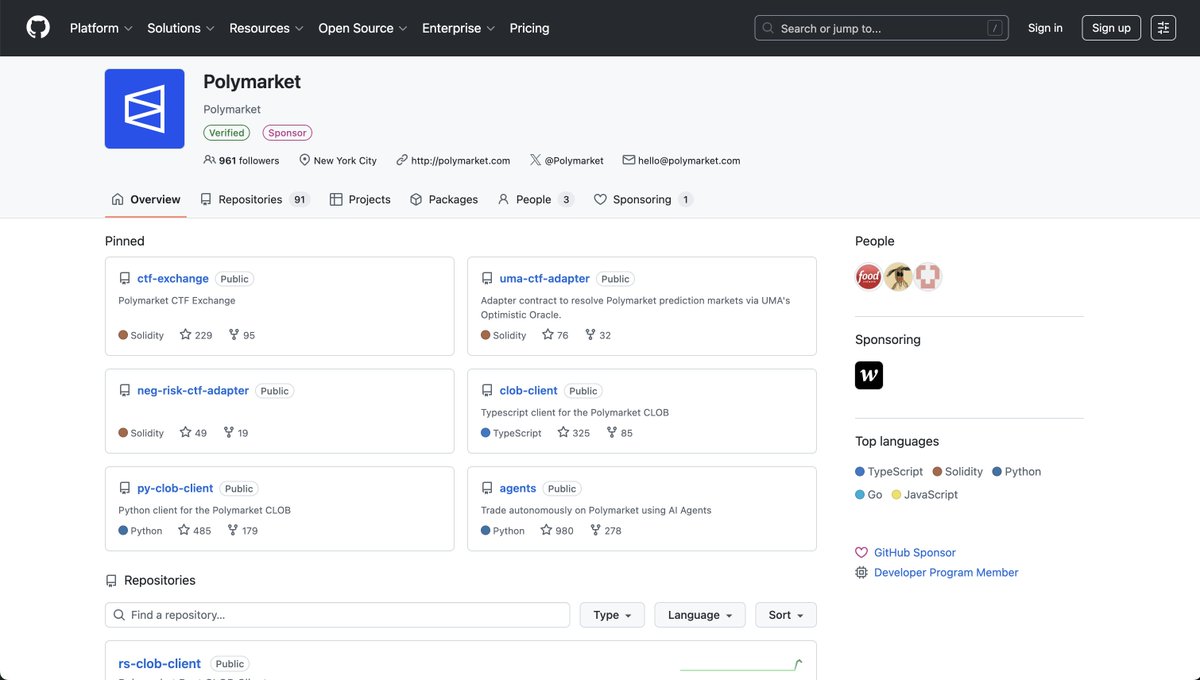The height and width of the screenshot is (680, 1200).
Task: Open the Food Network avatar under People
Action: point(869,277)
